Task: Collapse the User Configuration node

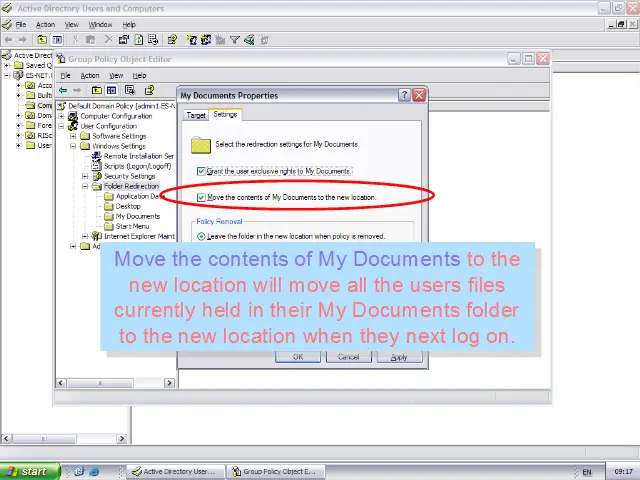Action: click(61, 126)
